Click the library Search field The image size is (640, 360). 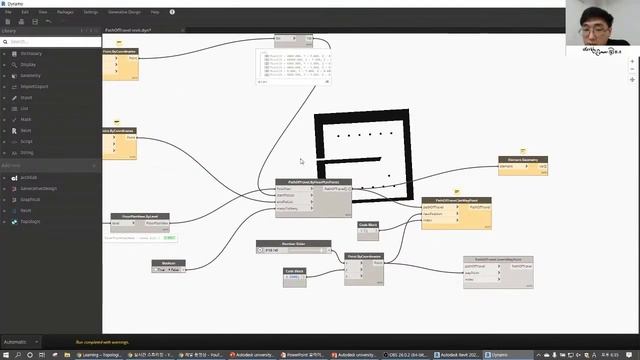pyautogui.click(x=51, y=42)
